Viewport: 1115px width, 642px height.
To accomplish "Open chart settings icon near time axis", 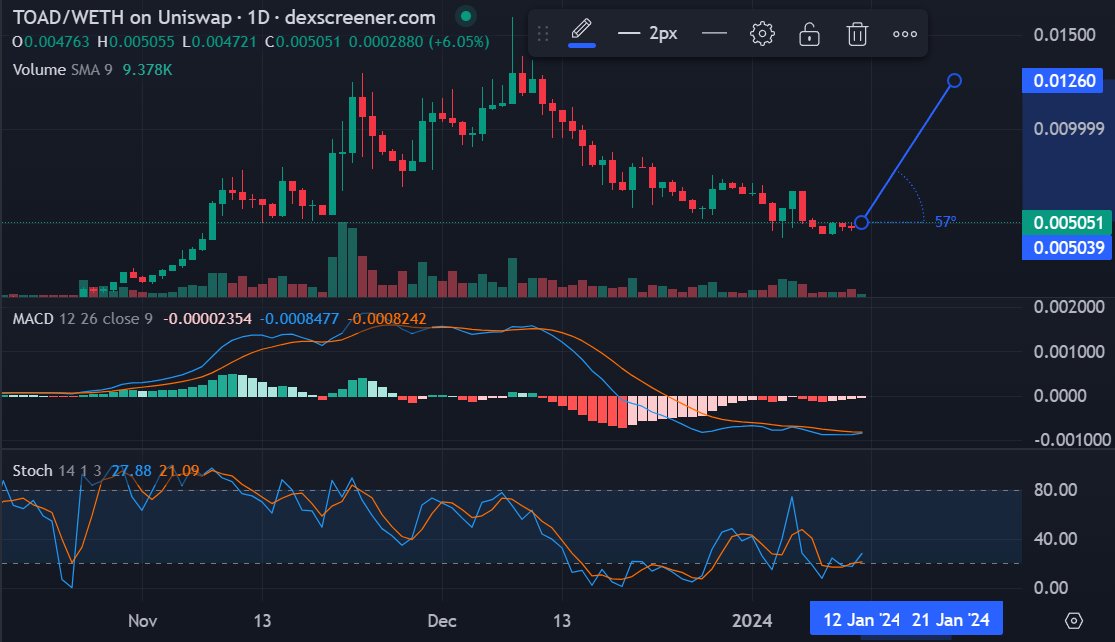I will pos(1074,621).
